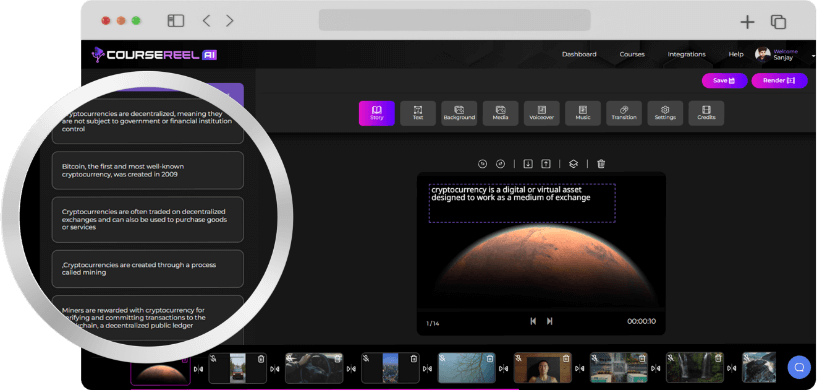Delete the city skyline clip
Screen dimensions: 818x390
click(414, 359)
